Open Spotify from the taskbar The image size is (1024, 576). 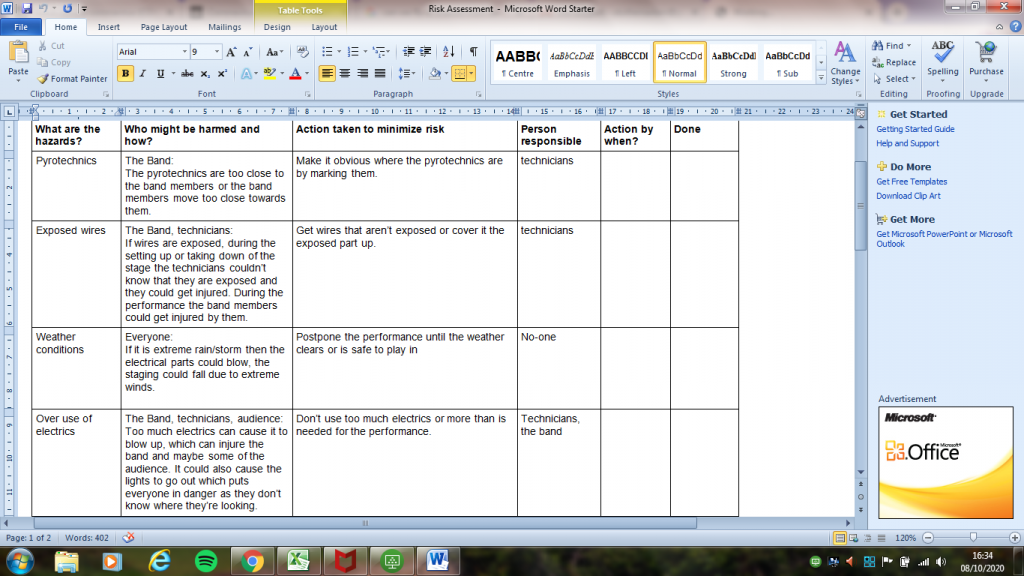pyautogui.click(x=205, y=561)
